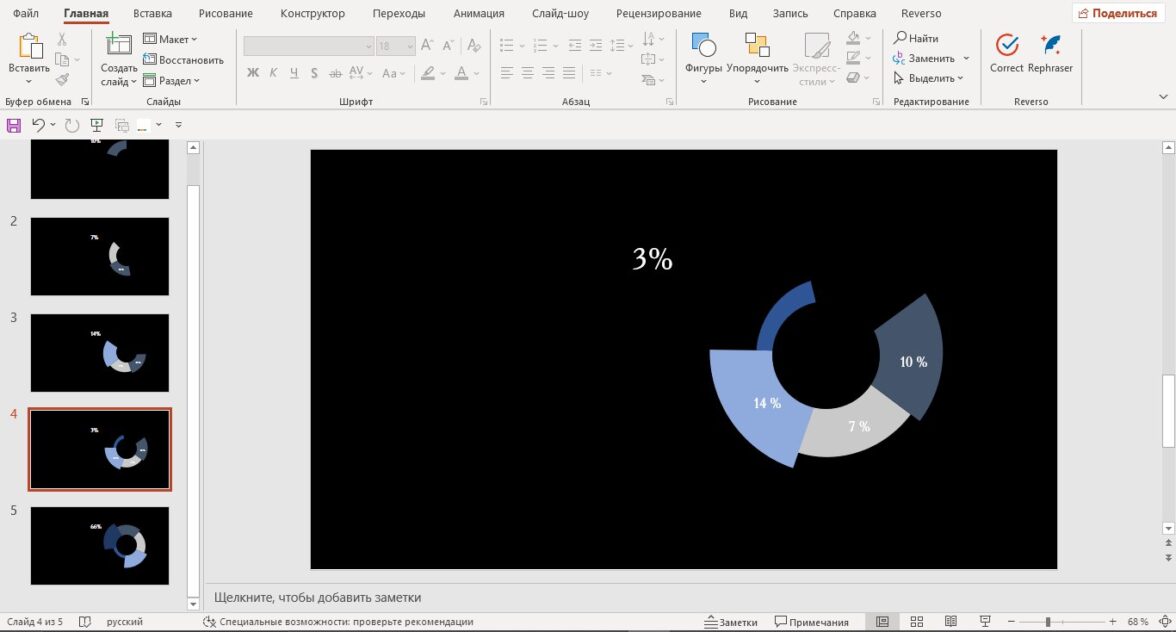Toggle normal view in status bar
This screenshot has width=1176, height=632.
point(882,622)
